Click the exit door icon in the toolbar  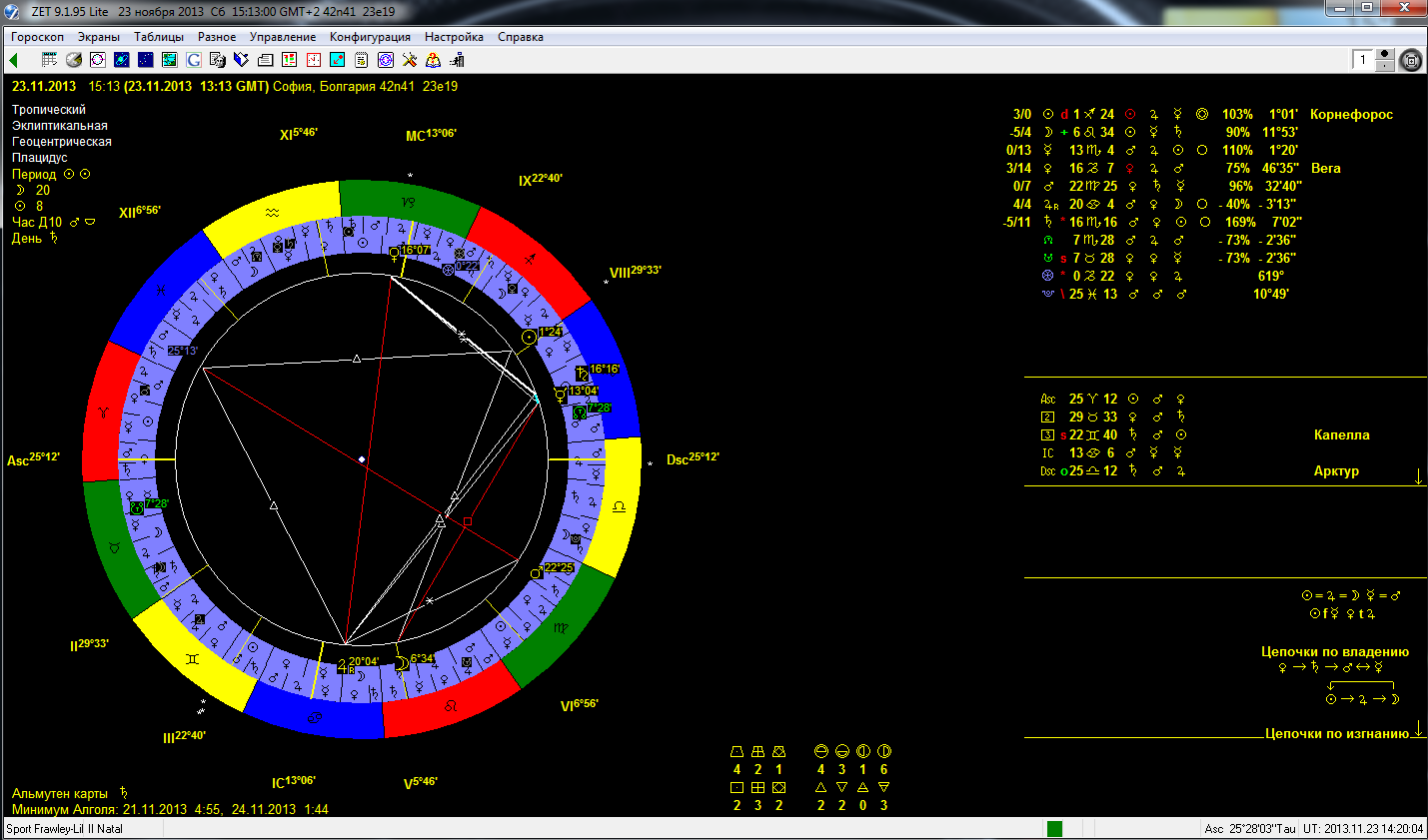[x=458, y=60]
